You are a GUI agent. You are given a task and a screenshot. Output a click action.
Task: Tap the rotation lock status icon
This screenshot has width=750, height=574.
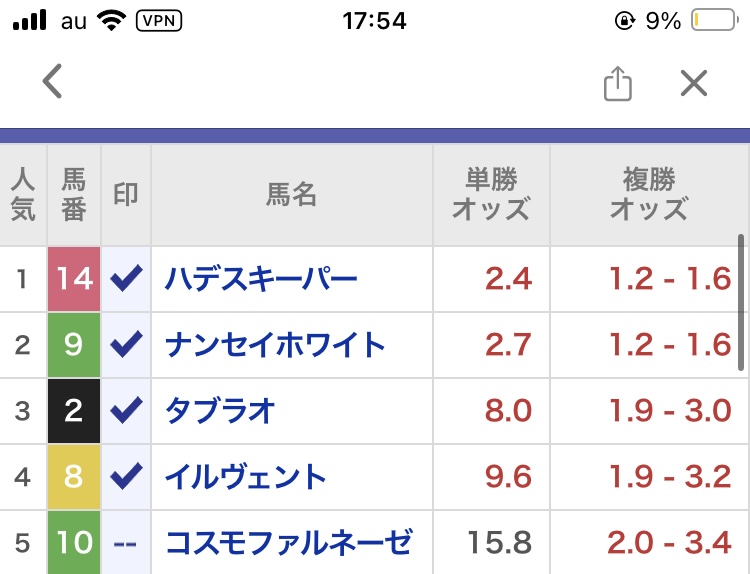click(625, 21)
